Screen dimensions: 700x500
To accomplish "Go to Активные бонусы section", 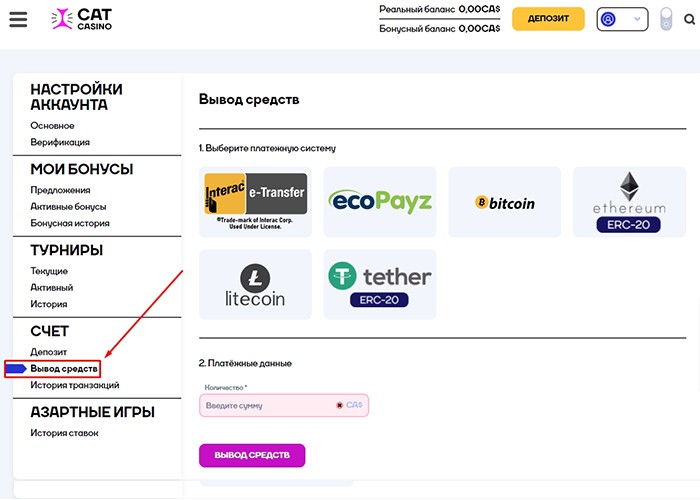I will [69, 206].
